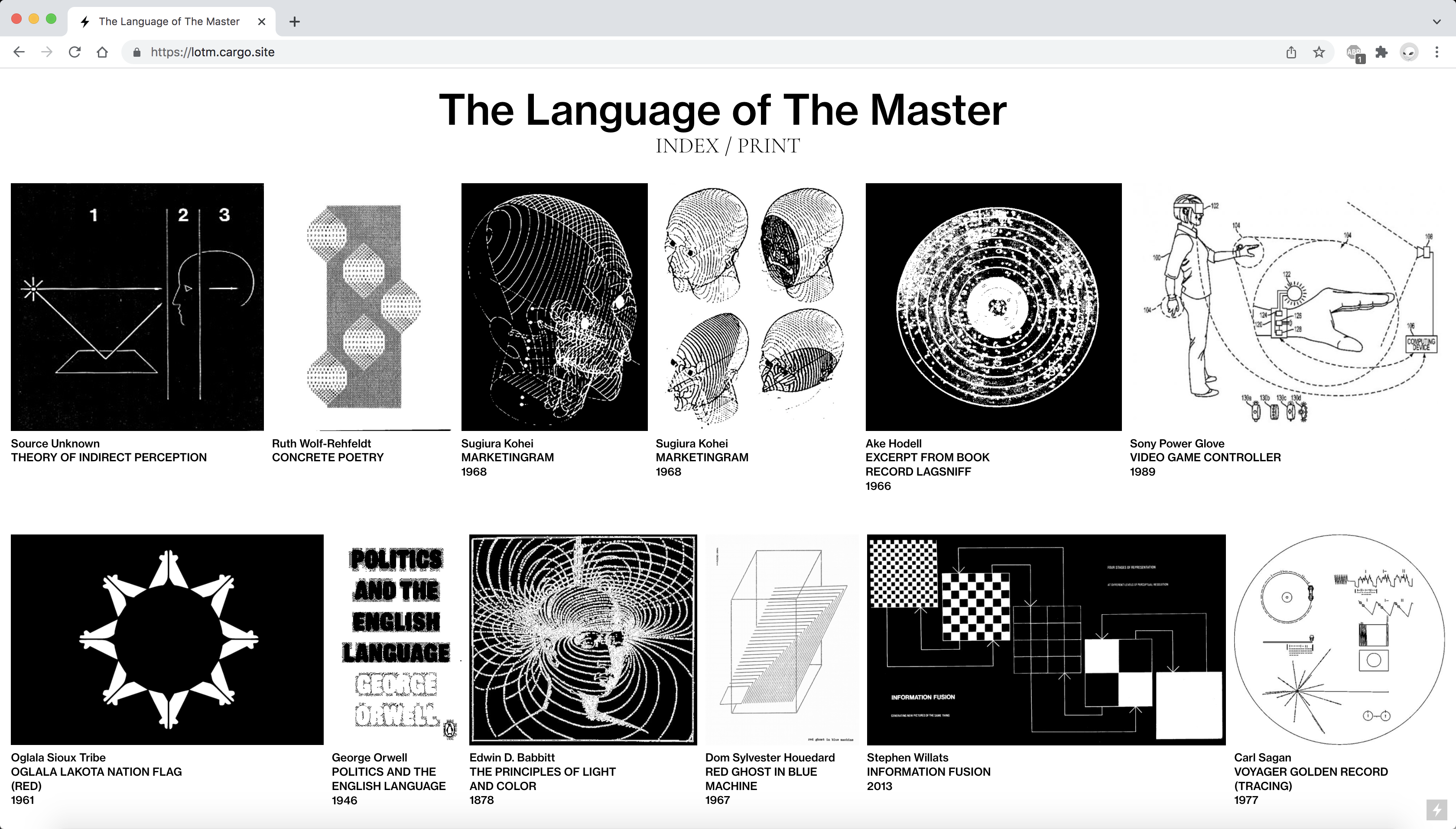This screenshot has width=1456, height=829.
Task: Open the Chrome three-dot menu
Action: pos(1436,52)
